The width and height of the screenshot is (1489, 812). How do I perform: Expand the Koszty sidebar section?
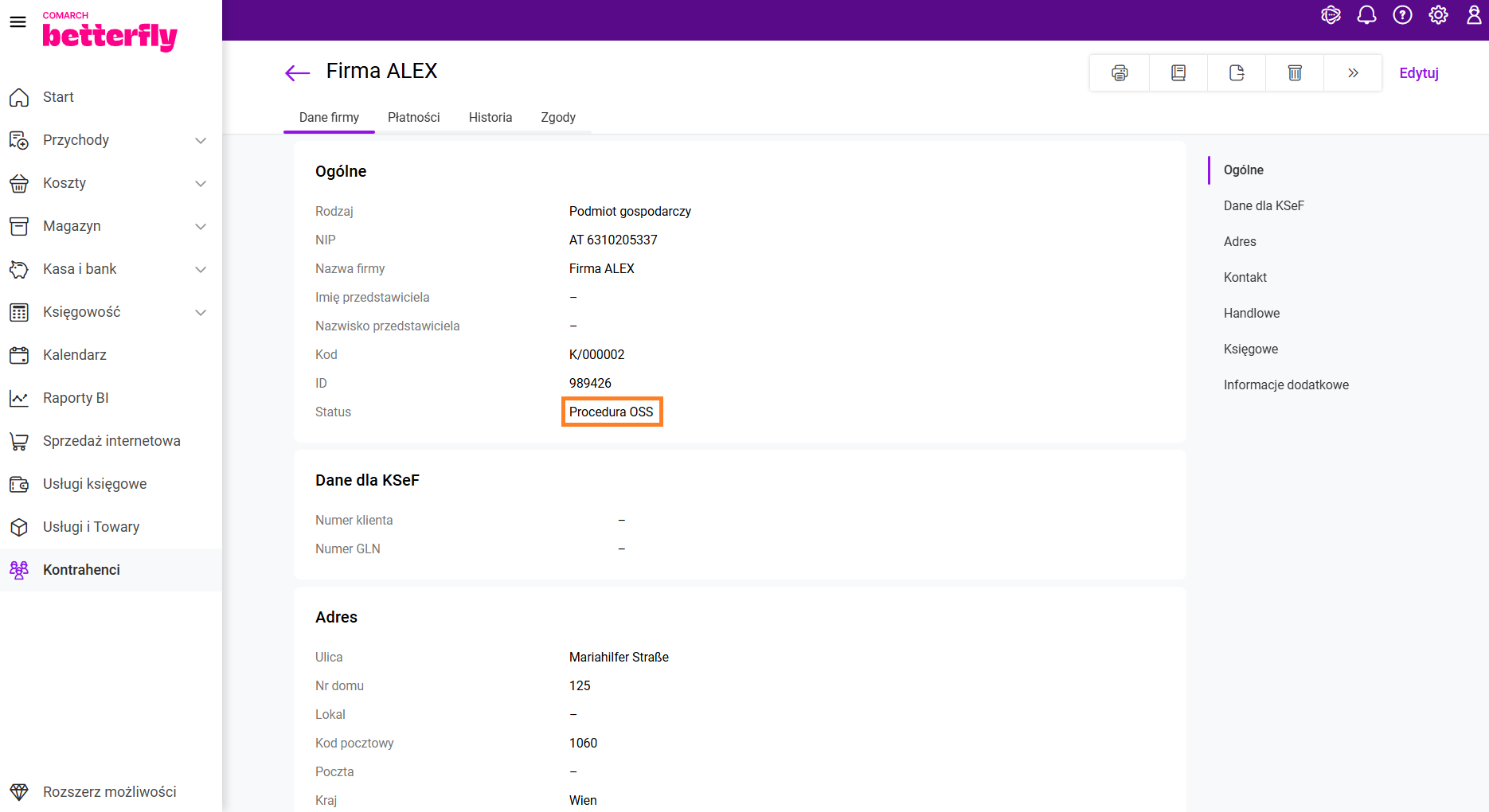(x=201, y=184)
